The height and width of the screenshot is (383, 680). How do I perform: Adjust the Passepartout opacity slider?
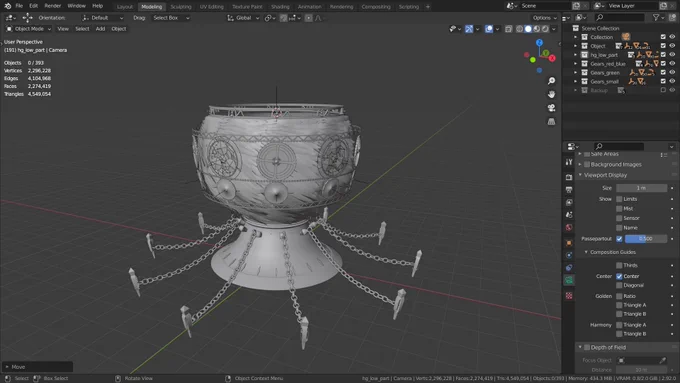[646, 239]
